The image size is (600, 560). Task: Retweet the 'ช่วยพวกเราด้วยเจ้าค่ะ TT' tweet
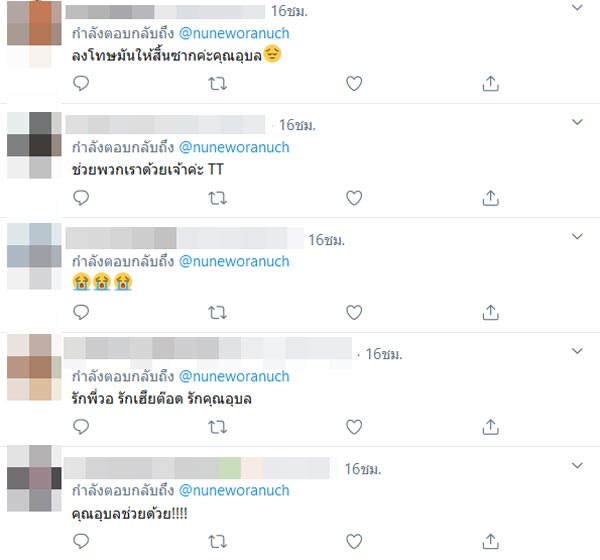[217, 198]
